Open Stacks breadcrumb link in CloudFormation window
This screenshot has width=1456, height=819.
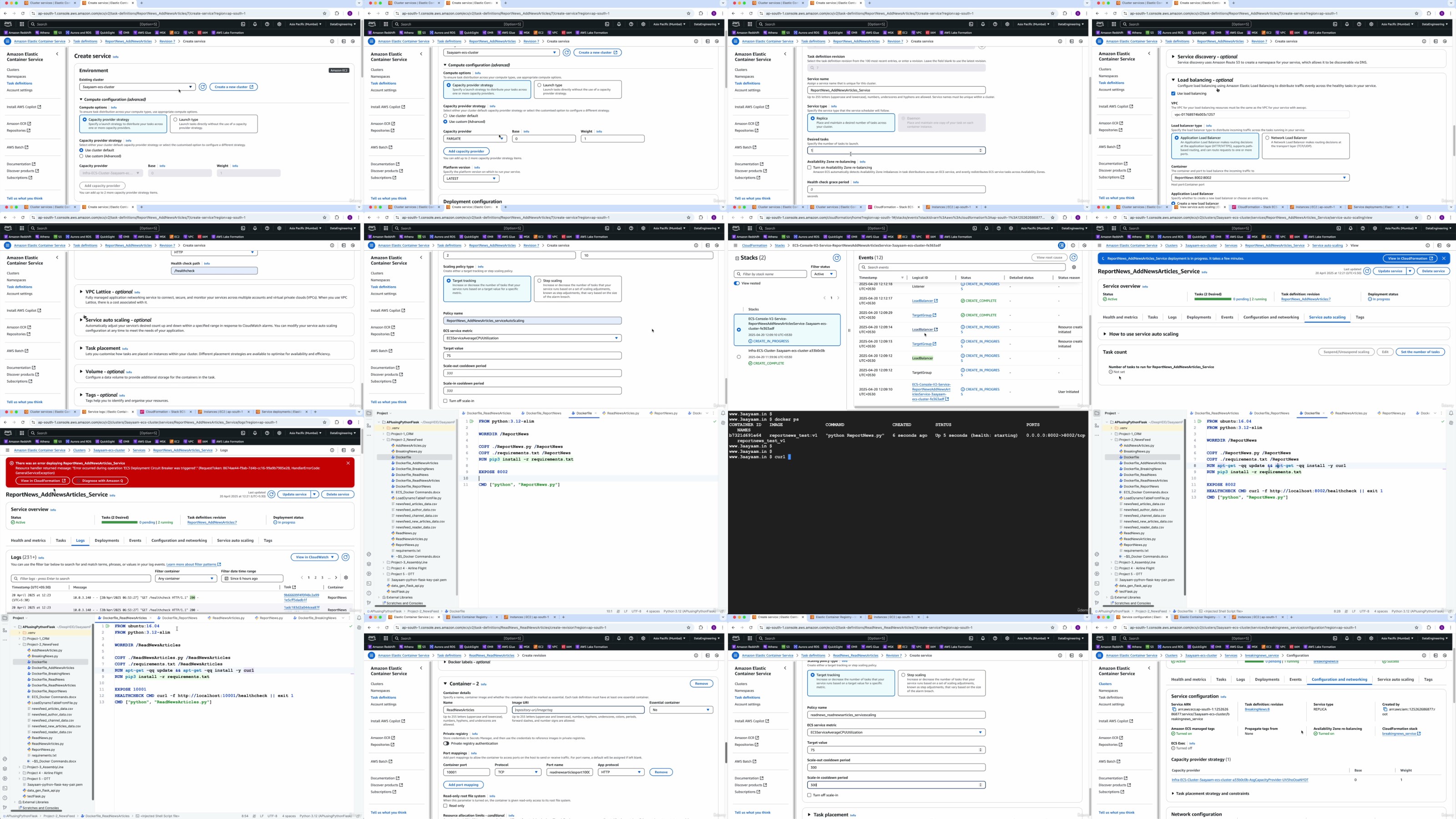[779, 245]
